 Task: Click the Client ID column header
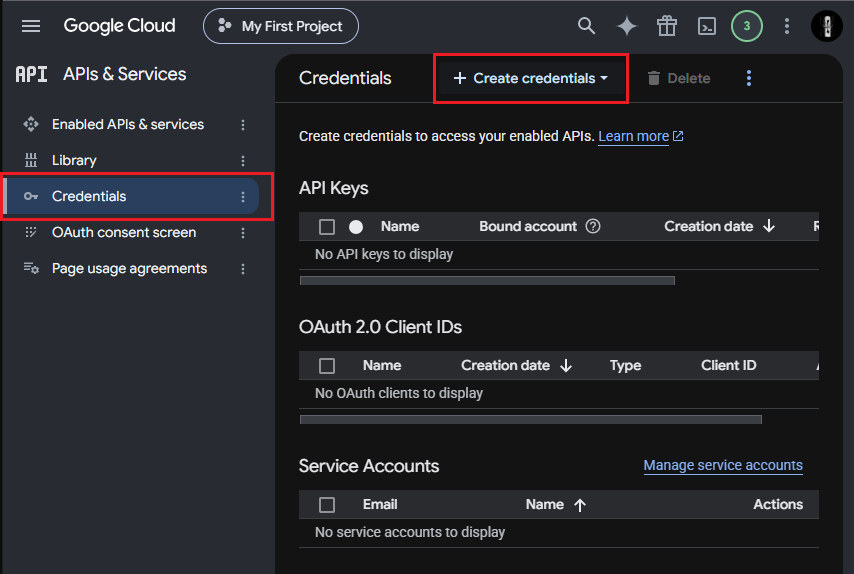click(728, 365)
